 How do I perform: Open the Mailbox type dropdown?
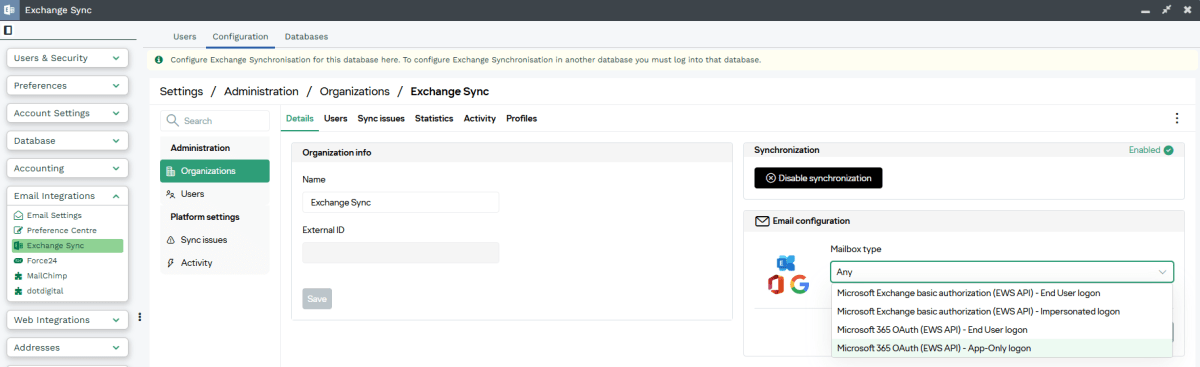tap(1002, 272)
